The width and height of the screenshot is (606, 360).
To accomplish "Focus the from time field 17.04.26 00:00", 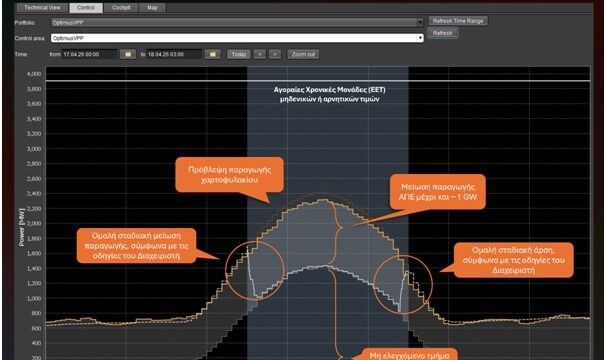I will [x=90, y=54].
